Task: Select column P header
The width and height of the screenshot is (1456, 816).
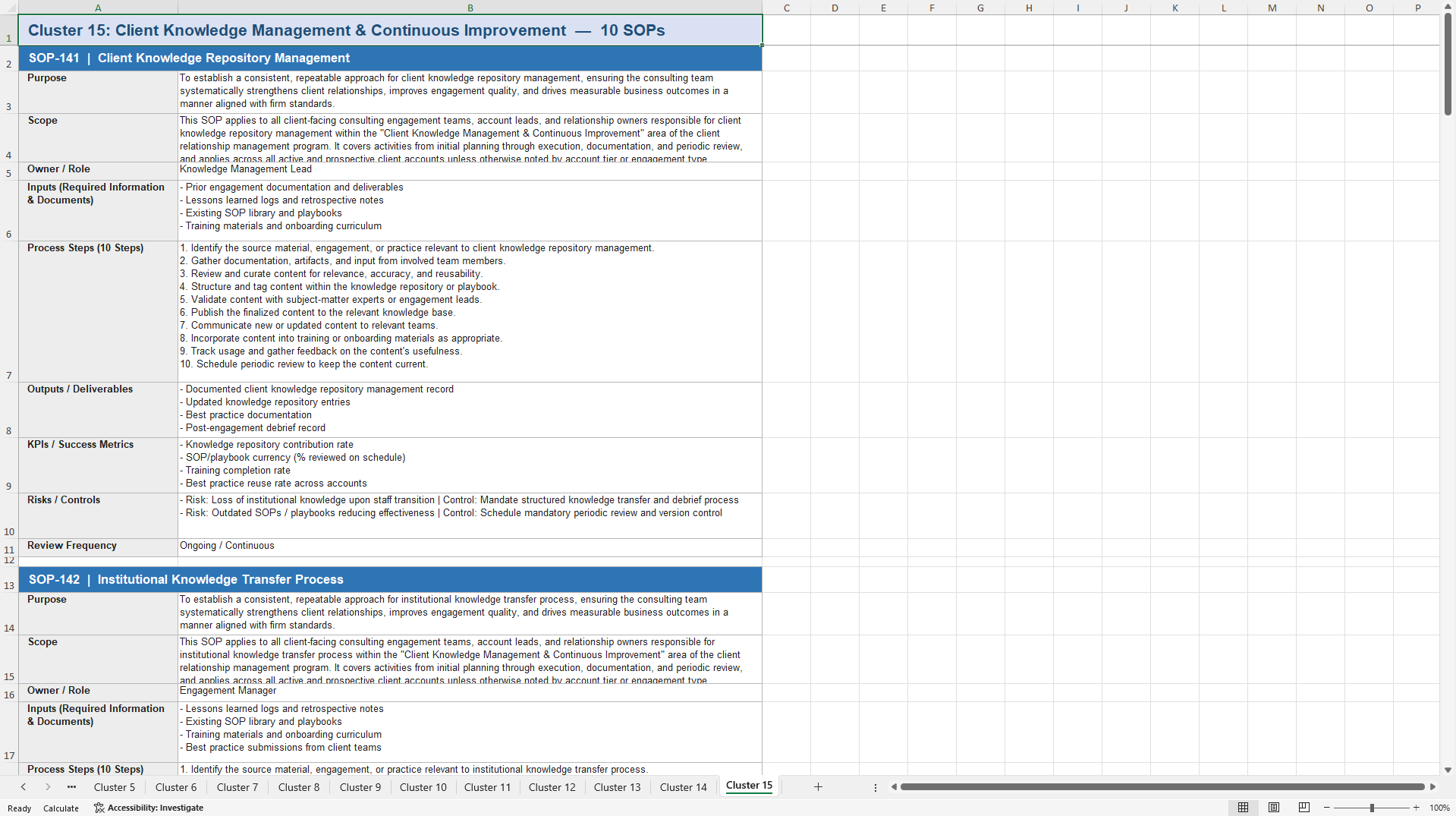Action: tap(1417, 8)
